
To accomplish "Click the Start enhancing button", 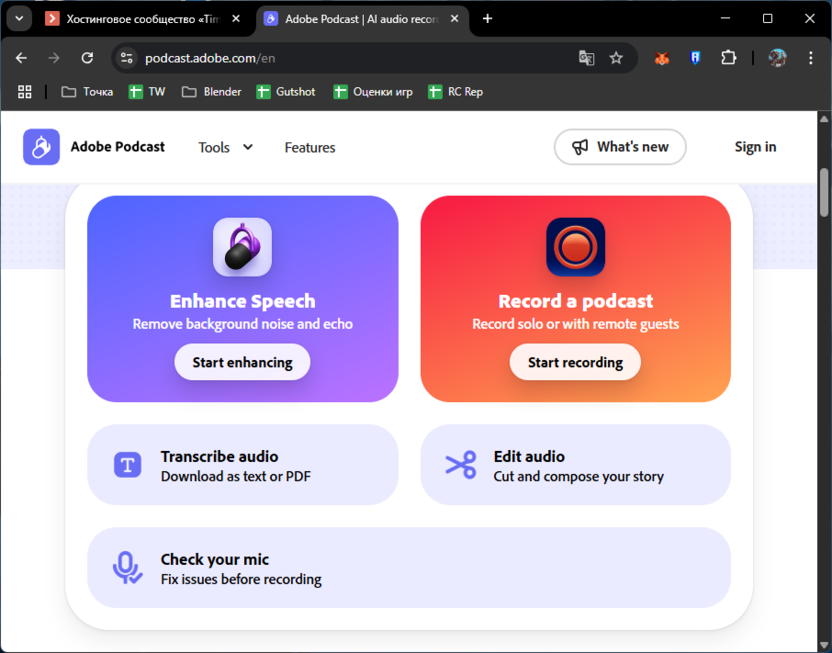I will tap(242, 362).
